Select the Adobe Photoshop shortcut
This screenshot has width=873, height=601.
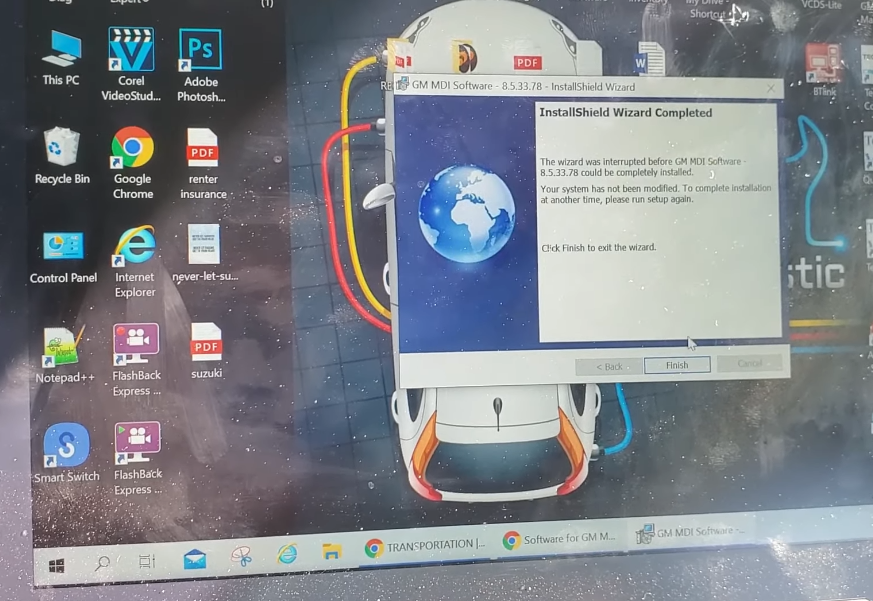(201, 65)
